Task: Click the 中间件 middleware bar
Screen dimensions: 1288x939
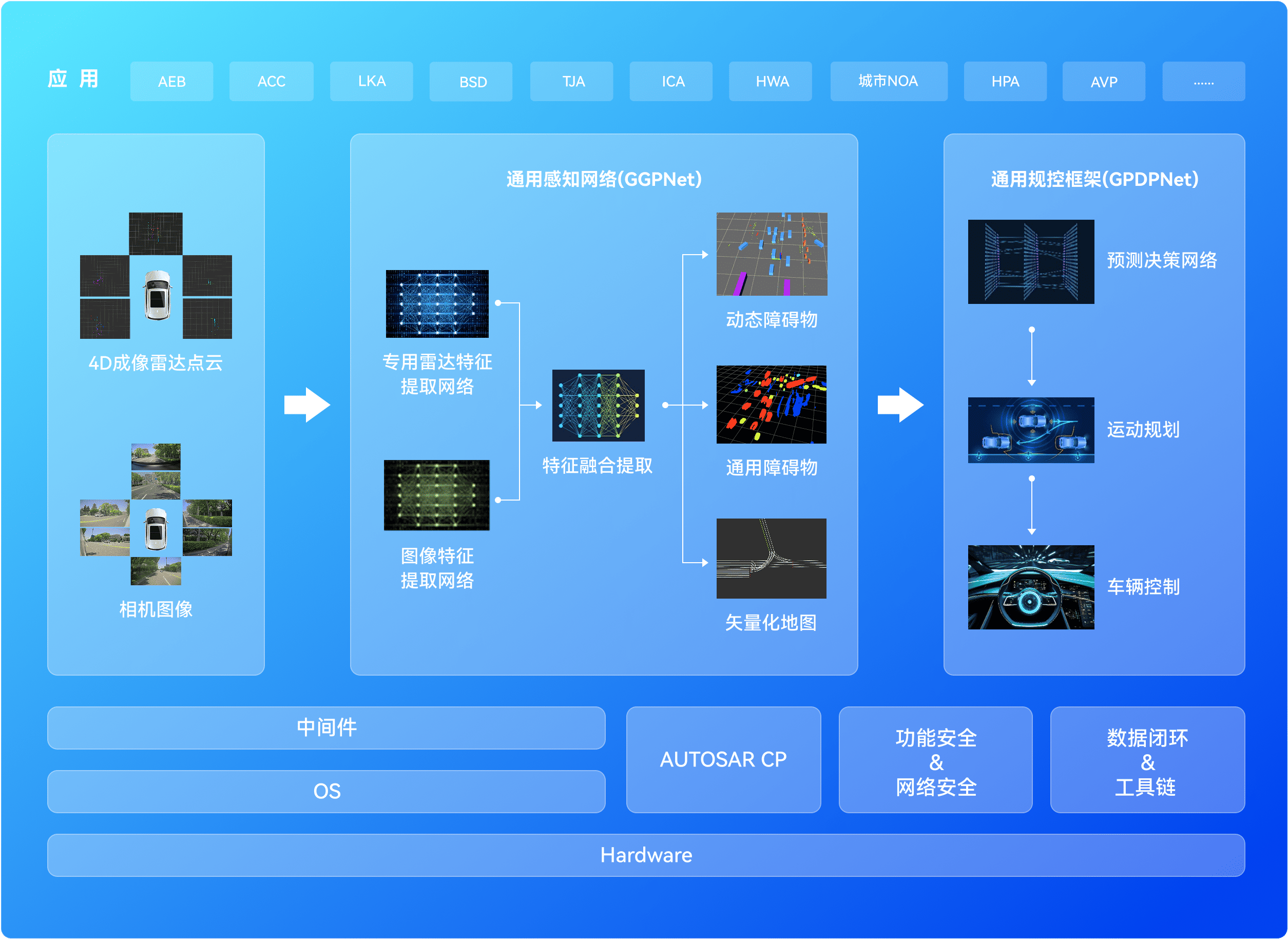Action: click(326, 728)
